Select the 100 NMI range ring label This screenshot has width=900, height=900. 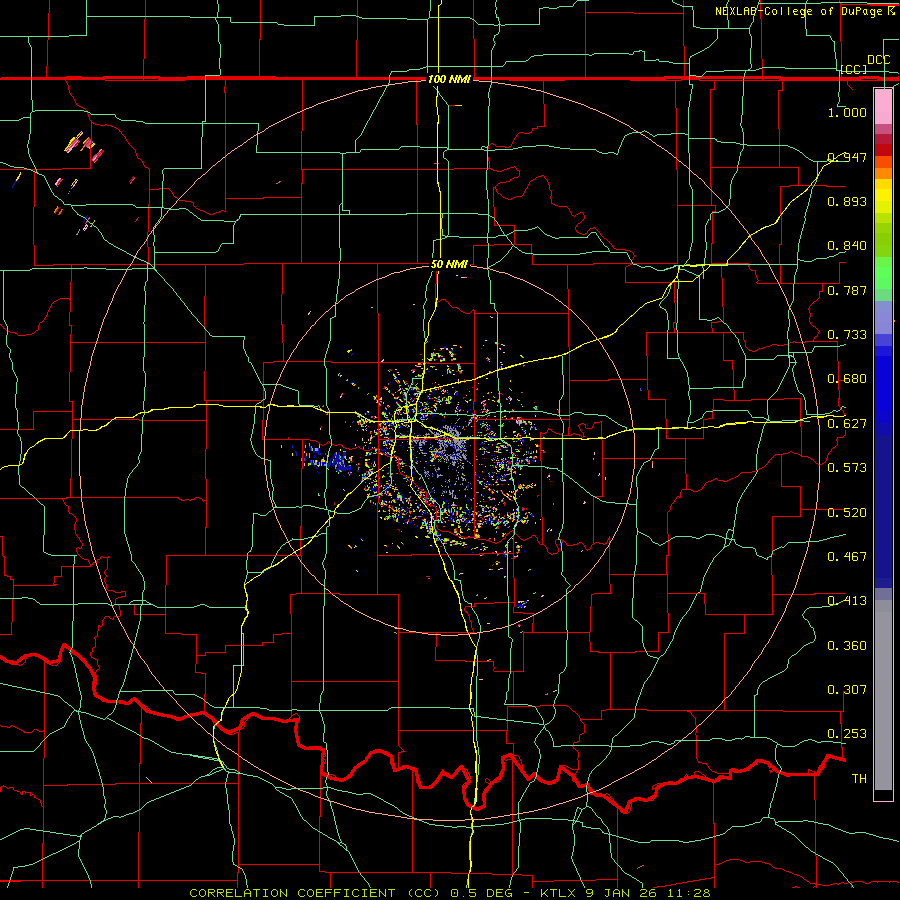[x=449, y=79]
